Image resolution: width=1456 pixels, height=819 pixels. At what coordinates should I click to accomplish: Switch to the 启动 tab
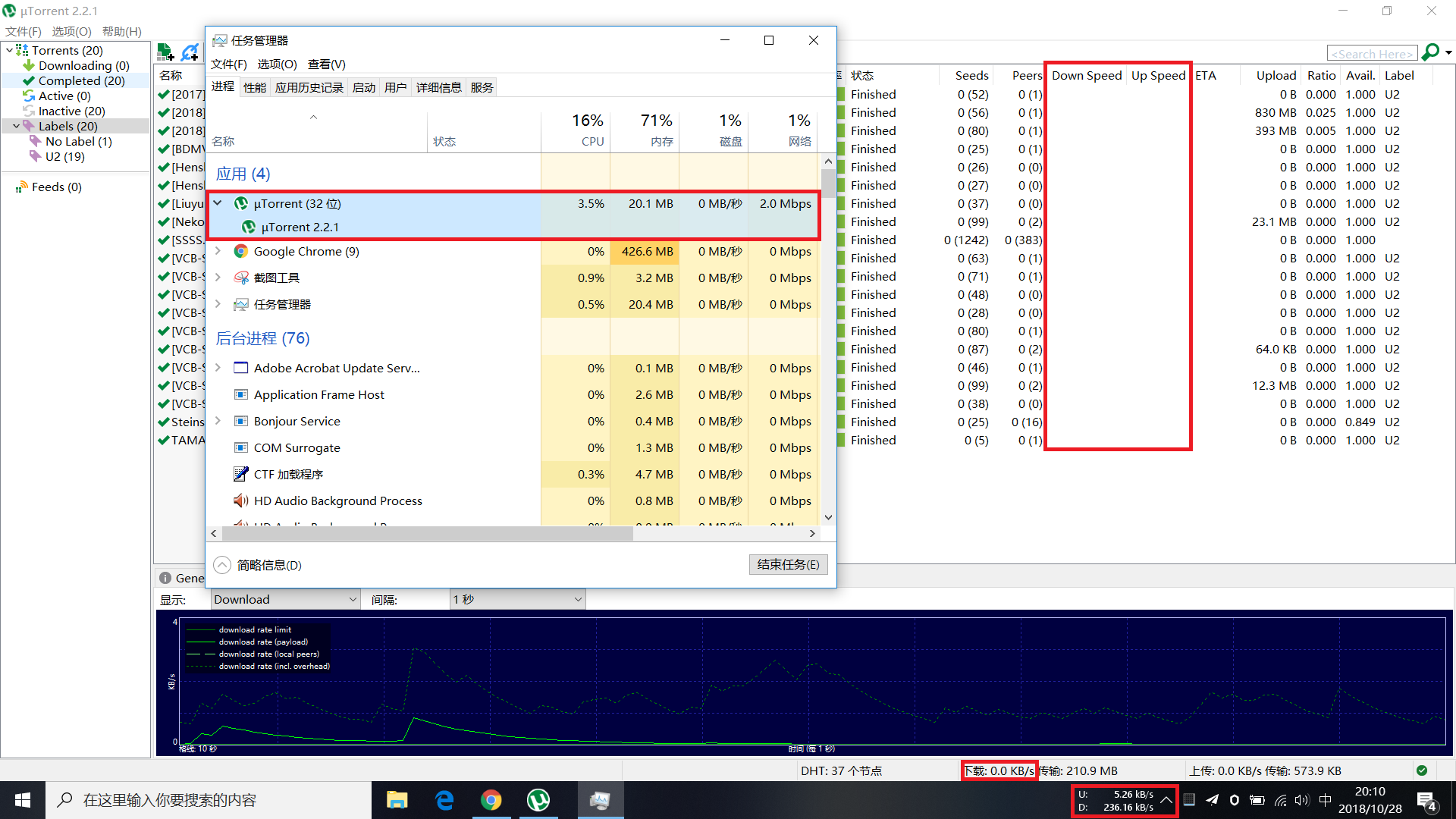[364, 87]
